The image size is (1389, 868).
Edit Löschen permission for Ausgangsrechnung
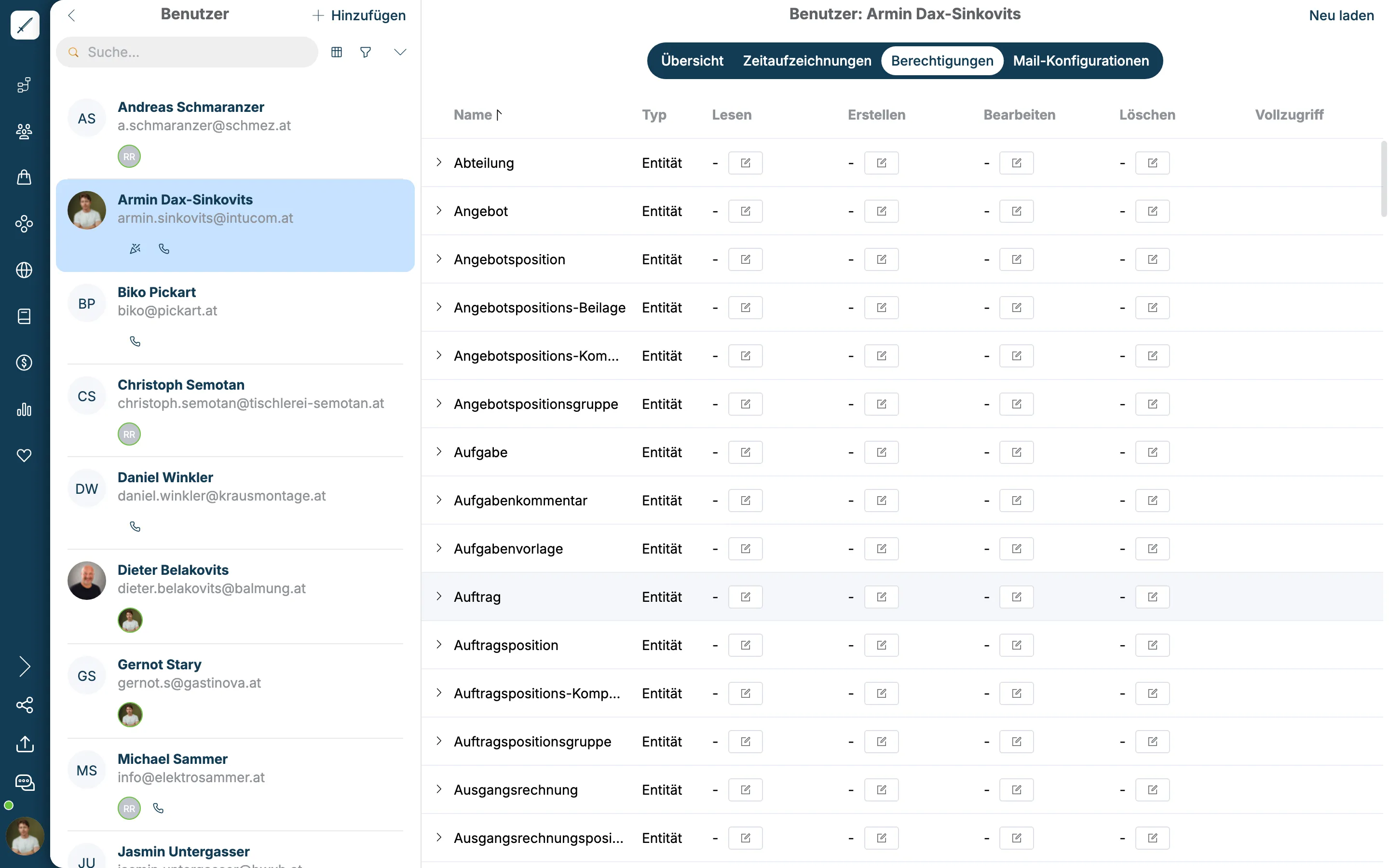click(1152, 790)
